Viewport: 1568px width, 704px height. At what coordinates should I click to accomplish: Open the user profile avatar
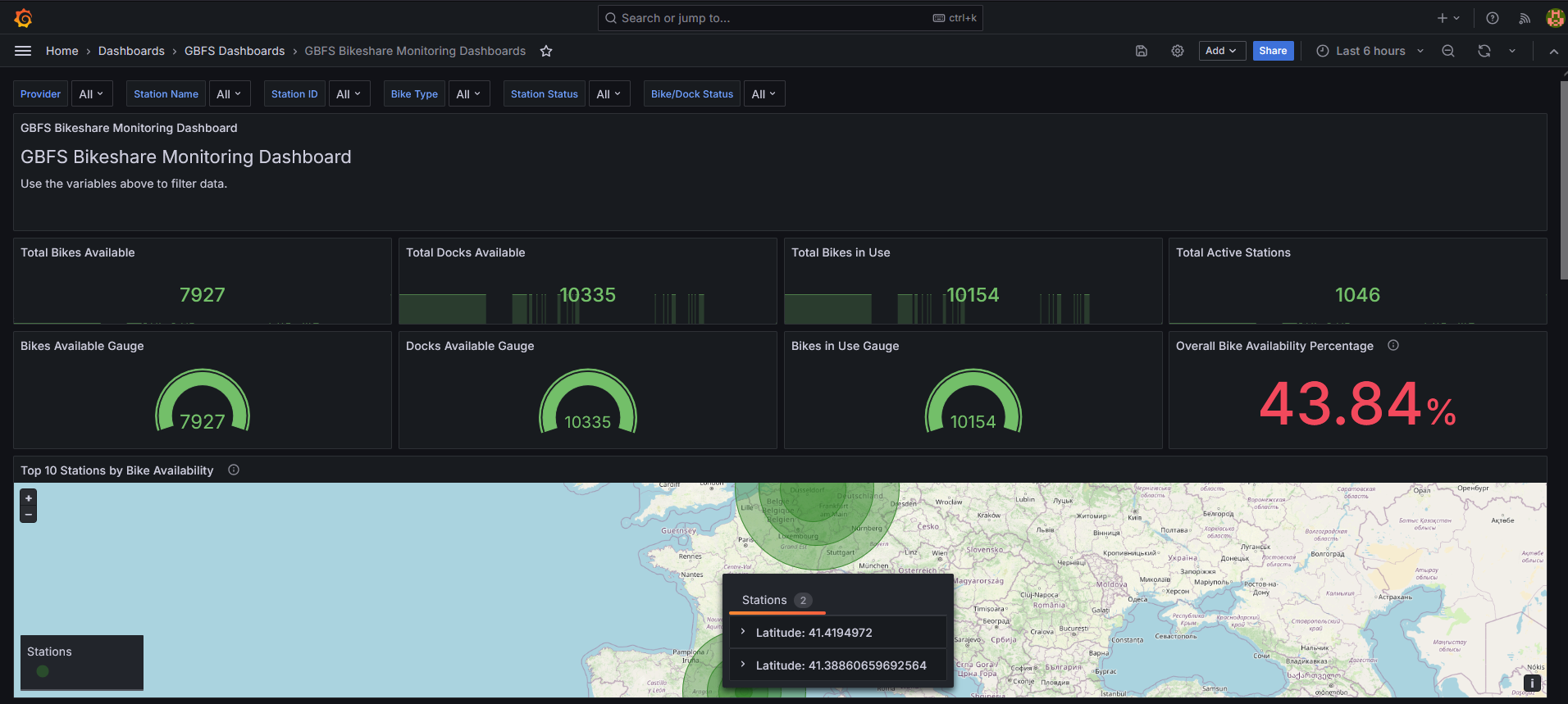click(x=1555, y=18)
